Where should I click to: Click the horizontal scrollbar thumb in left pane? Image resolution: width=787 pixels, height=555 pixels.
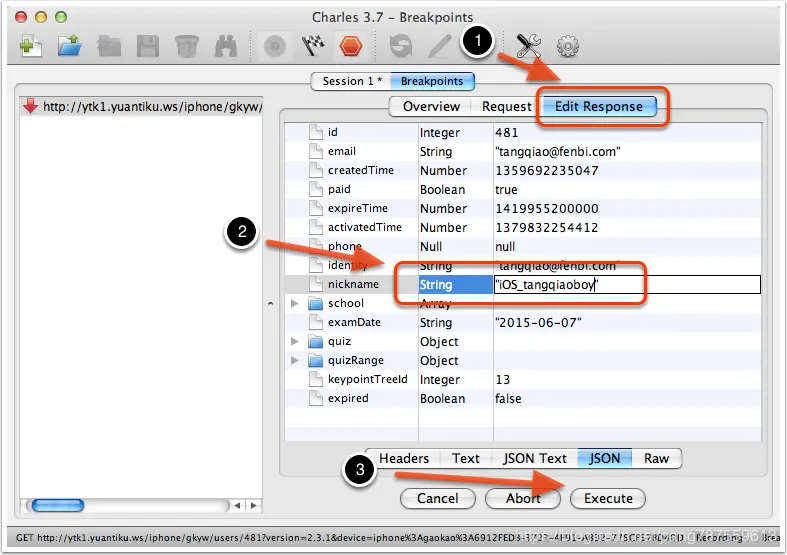(x=58, y=505)
